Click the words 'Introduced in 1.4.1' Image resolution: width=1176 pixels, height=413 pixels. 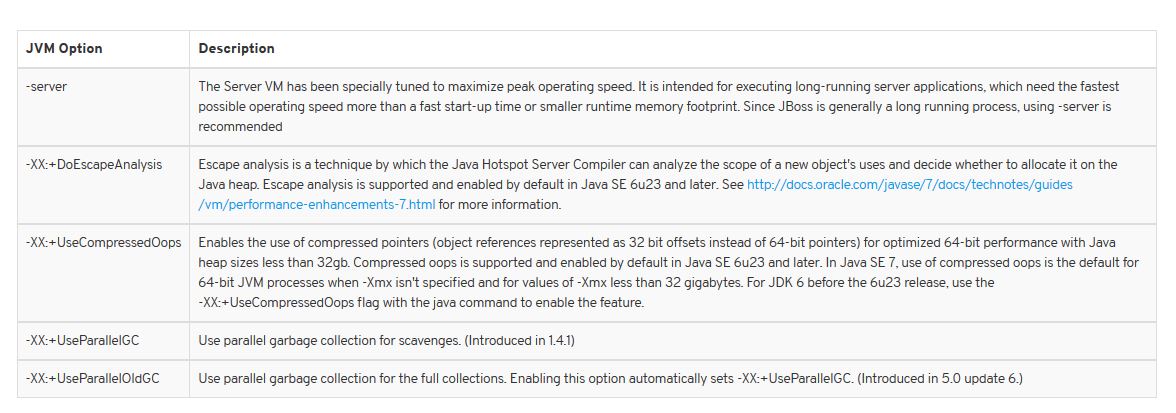click(520, 341)
